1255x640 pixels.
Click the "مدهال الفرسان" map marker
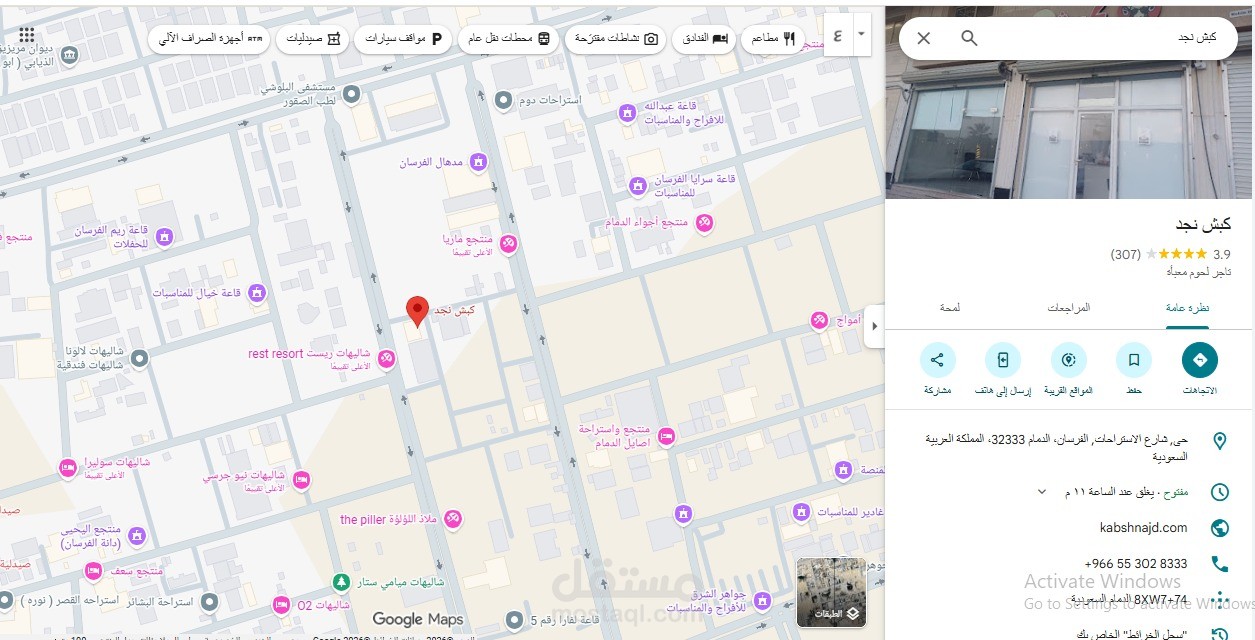pyautogui.click(x=478, y=161)
